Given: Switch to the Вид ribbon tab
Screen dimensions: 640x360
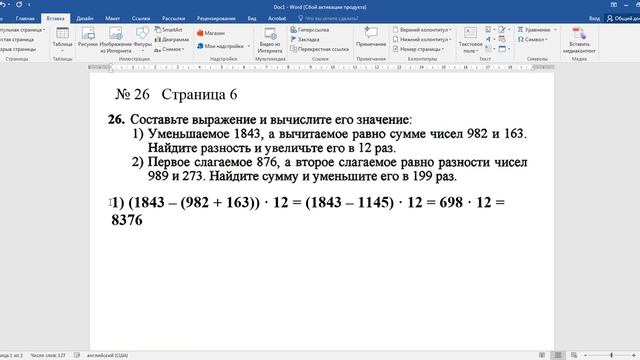Looking at the screenshot, I should (252, 18).
